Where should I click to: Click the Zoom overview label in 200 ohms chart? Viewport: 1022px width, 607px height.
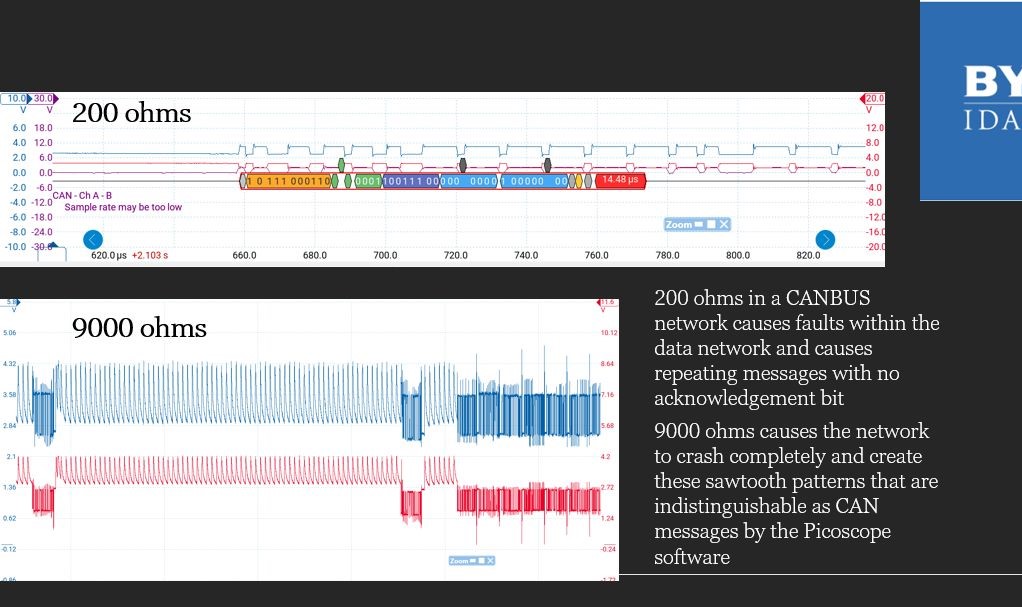click(678, 225)
